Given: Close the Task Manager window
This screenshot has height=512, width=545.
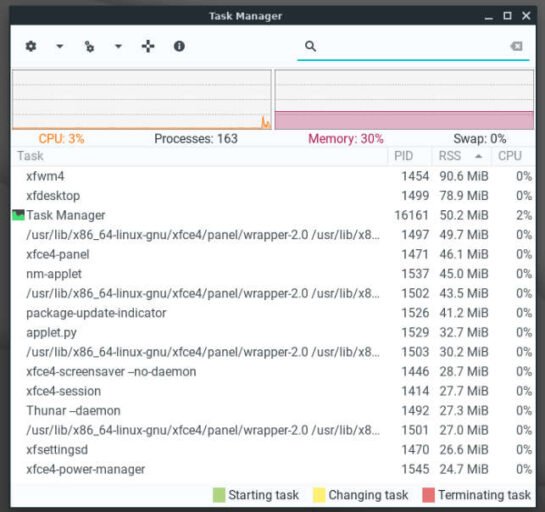Looking at the screenshot, I should pyautogui.click(x=526, y=16).
